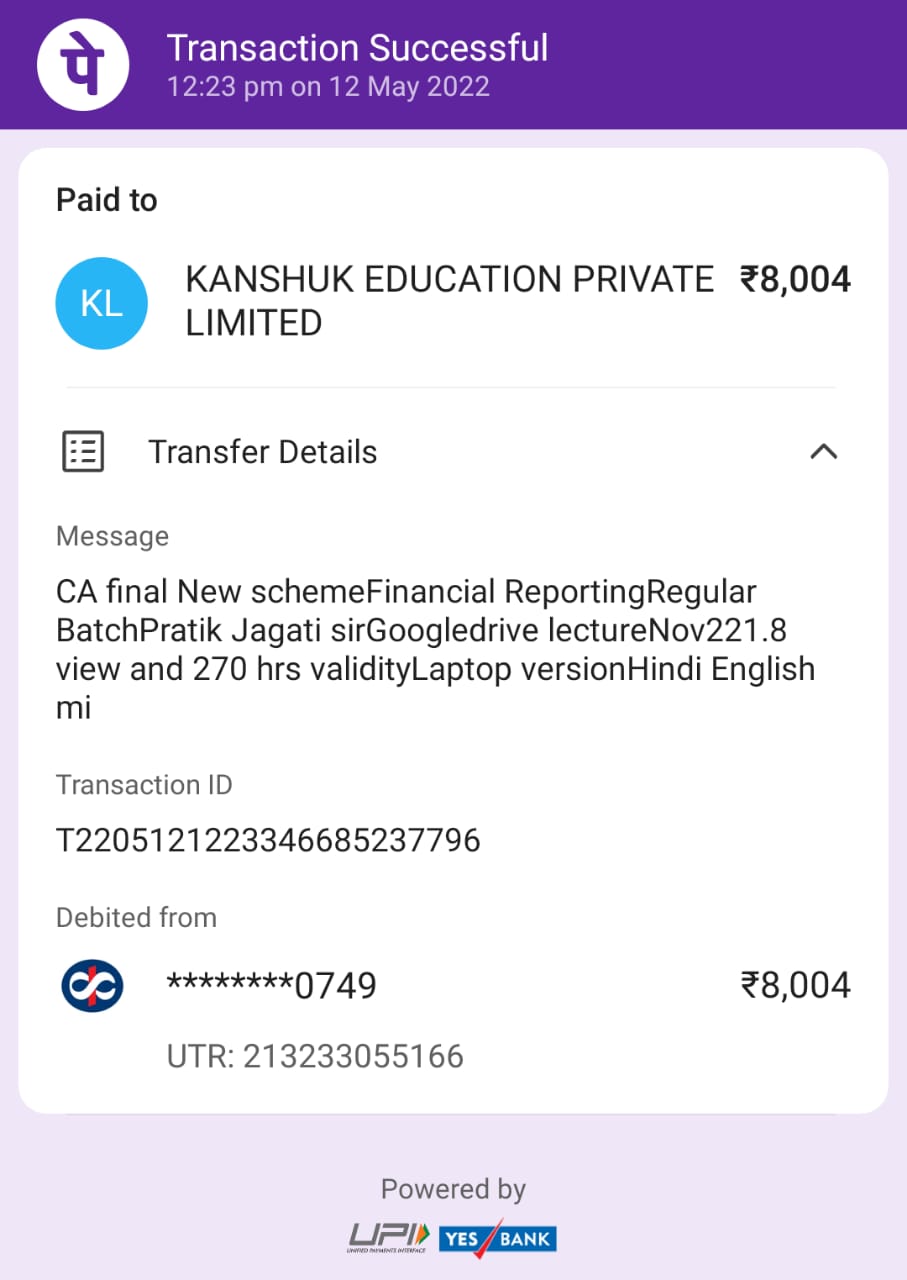This screenshot has height=1280, width=907.
Task: Tap the Powered by text
Action: pyautogui.click(x=453, y=1189)
